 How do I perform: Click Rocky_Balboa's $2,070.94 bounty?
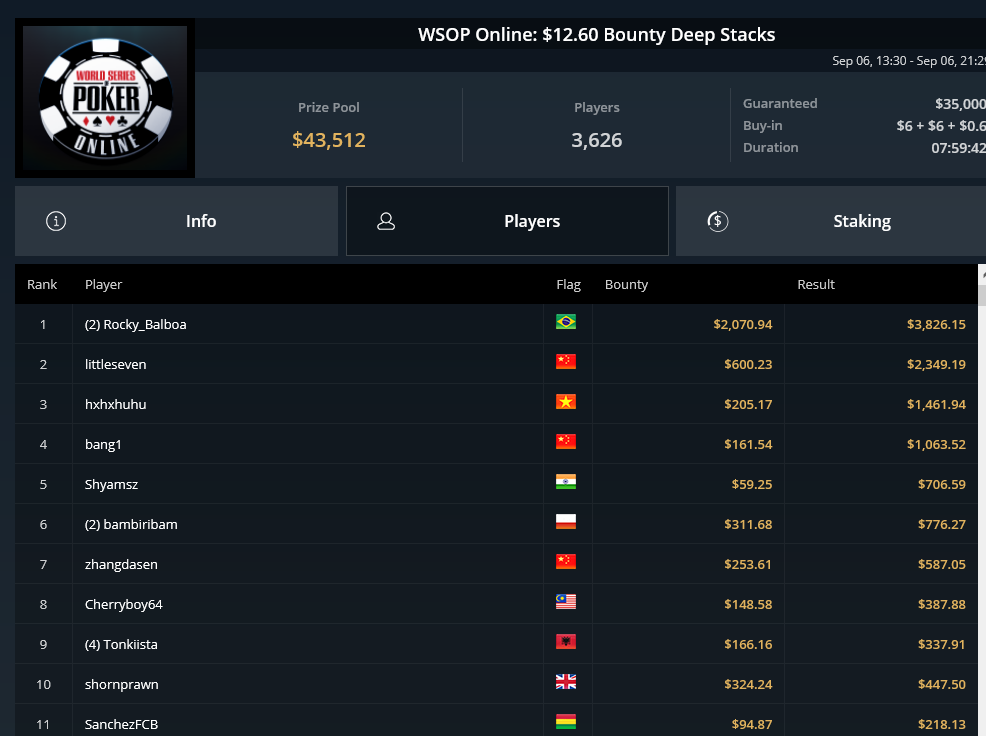click(x=743, y=325)
